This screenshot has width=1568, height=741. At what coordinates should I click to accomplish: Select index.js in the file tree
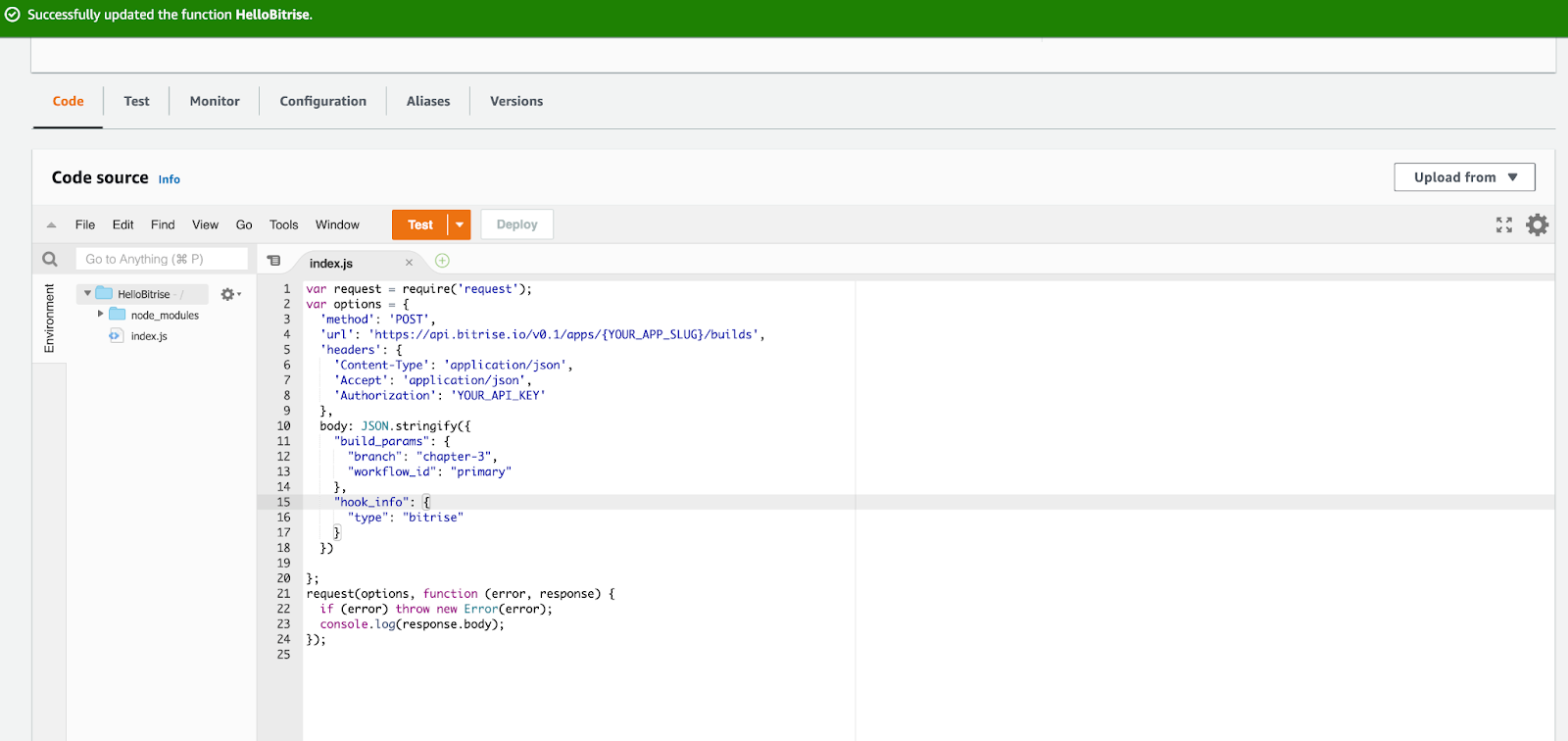click(149, 336)
